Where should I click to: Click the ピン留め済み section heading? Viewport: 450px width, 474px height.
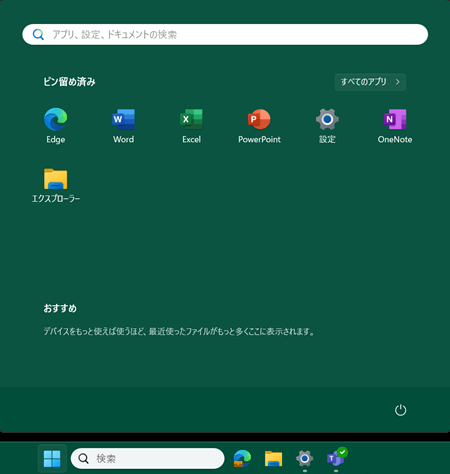(69, 82)
